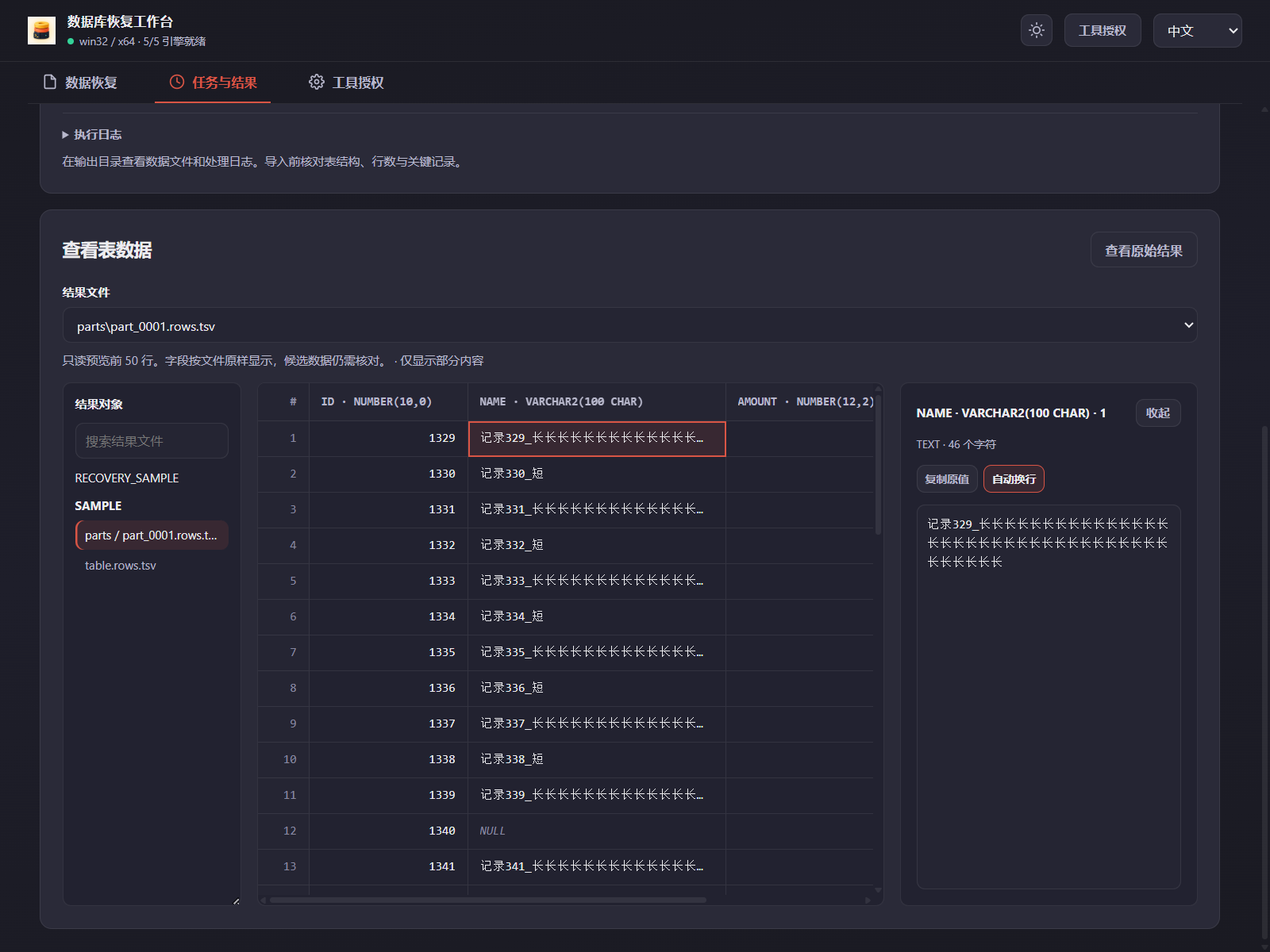Open the 工具授权 tab

347,83
